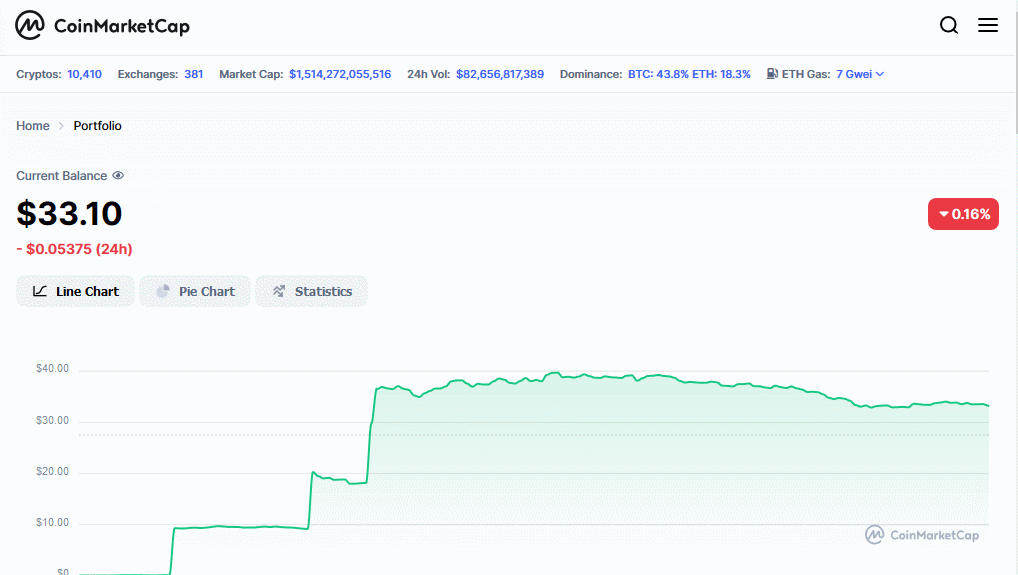Open the search magnifier icon

click(949, 25)
